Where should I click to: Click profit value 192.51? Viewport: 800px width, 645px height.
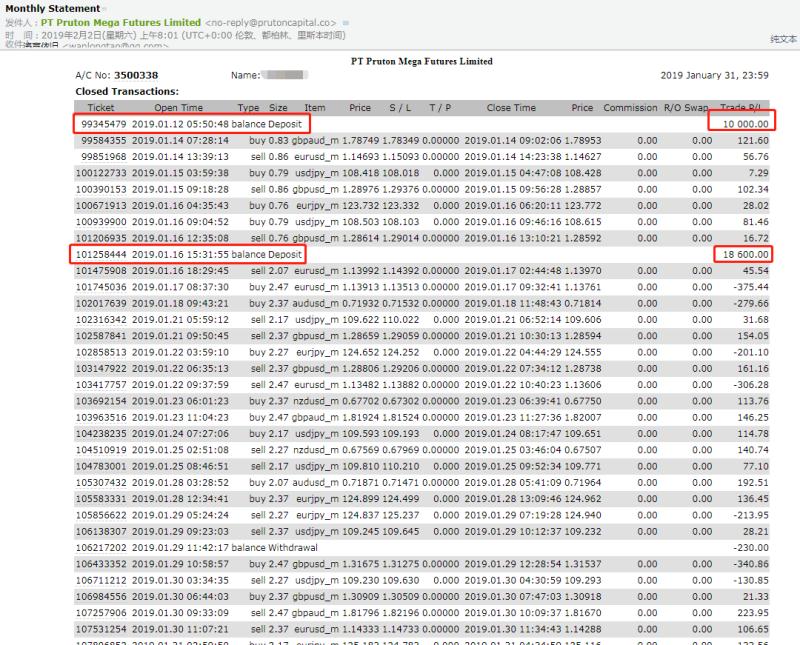(753, 483)
